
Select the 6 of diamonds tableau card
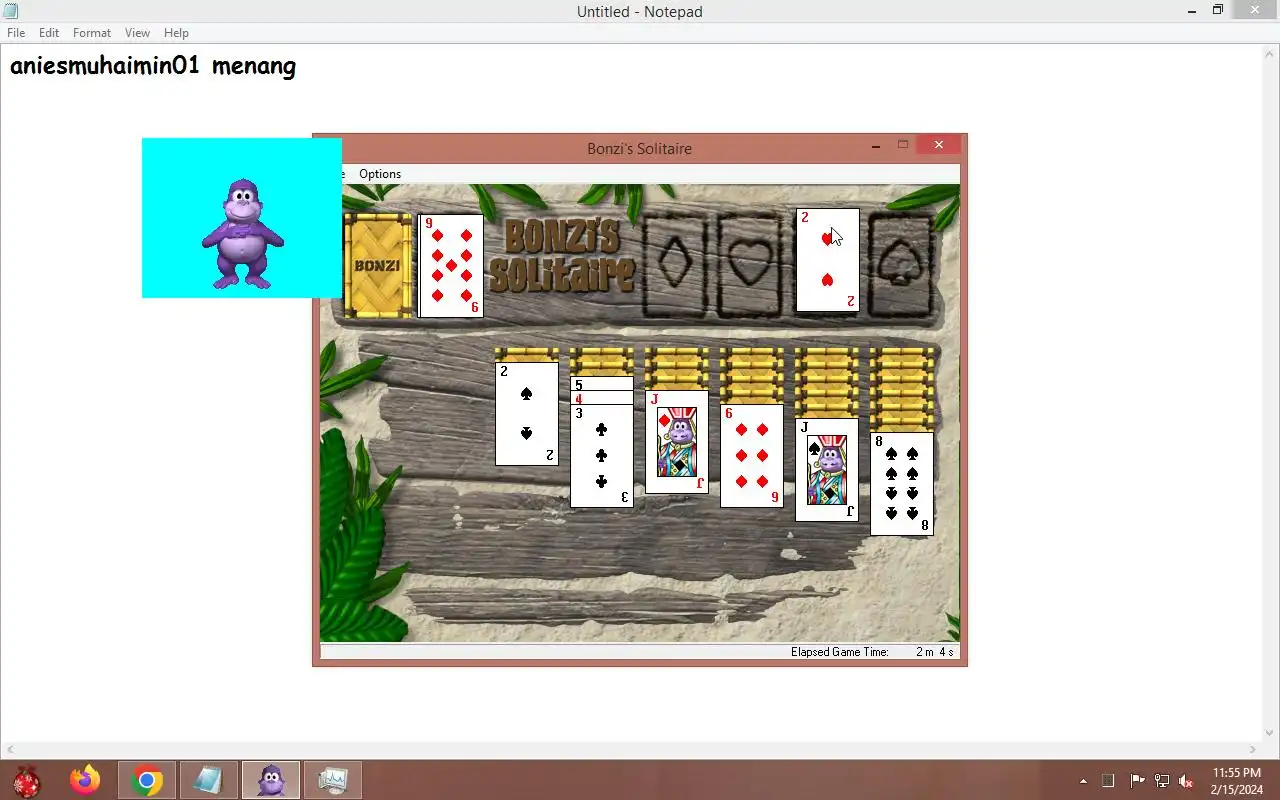(752, 456)
